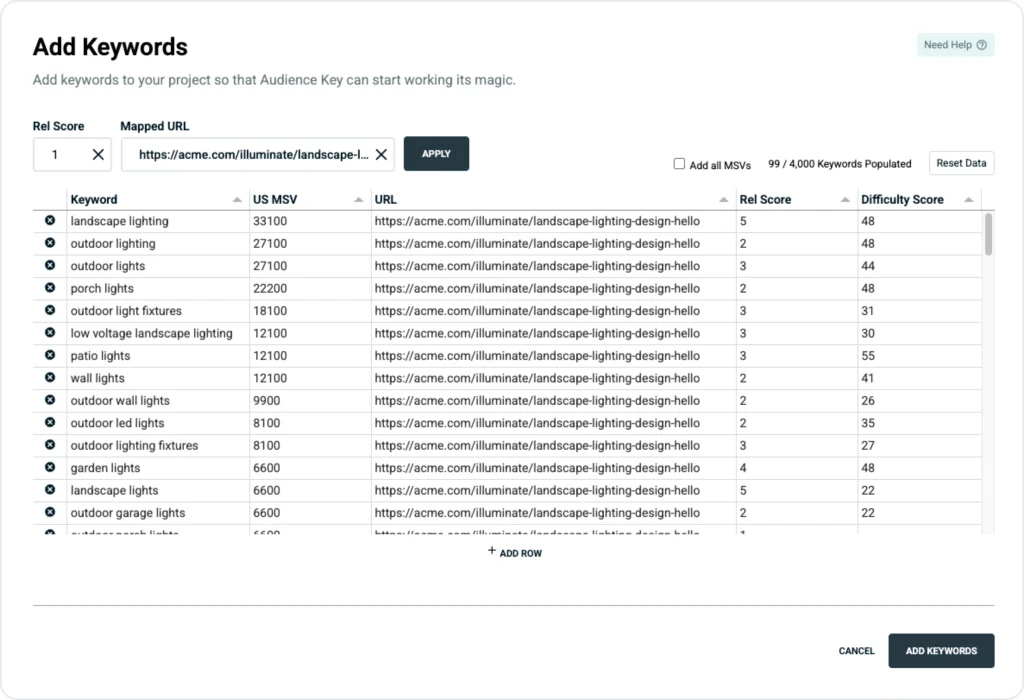
Task: Remove the "outdoor lighting fixtures" keyword row
Action: [49, 445]
